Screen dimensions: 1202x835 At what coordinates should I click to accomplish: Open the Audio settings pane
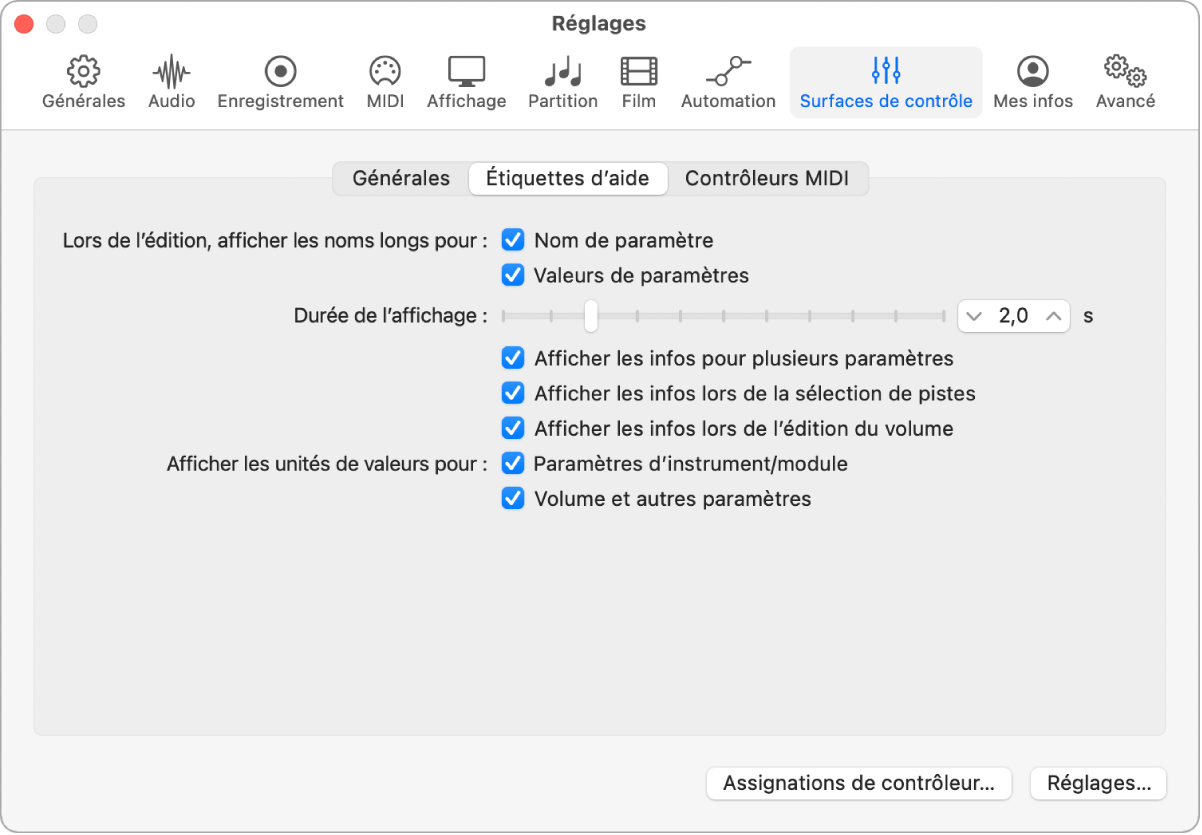170,80
